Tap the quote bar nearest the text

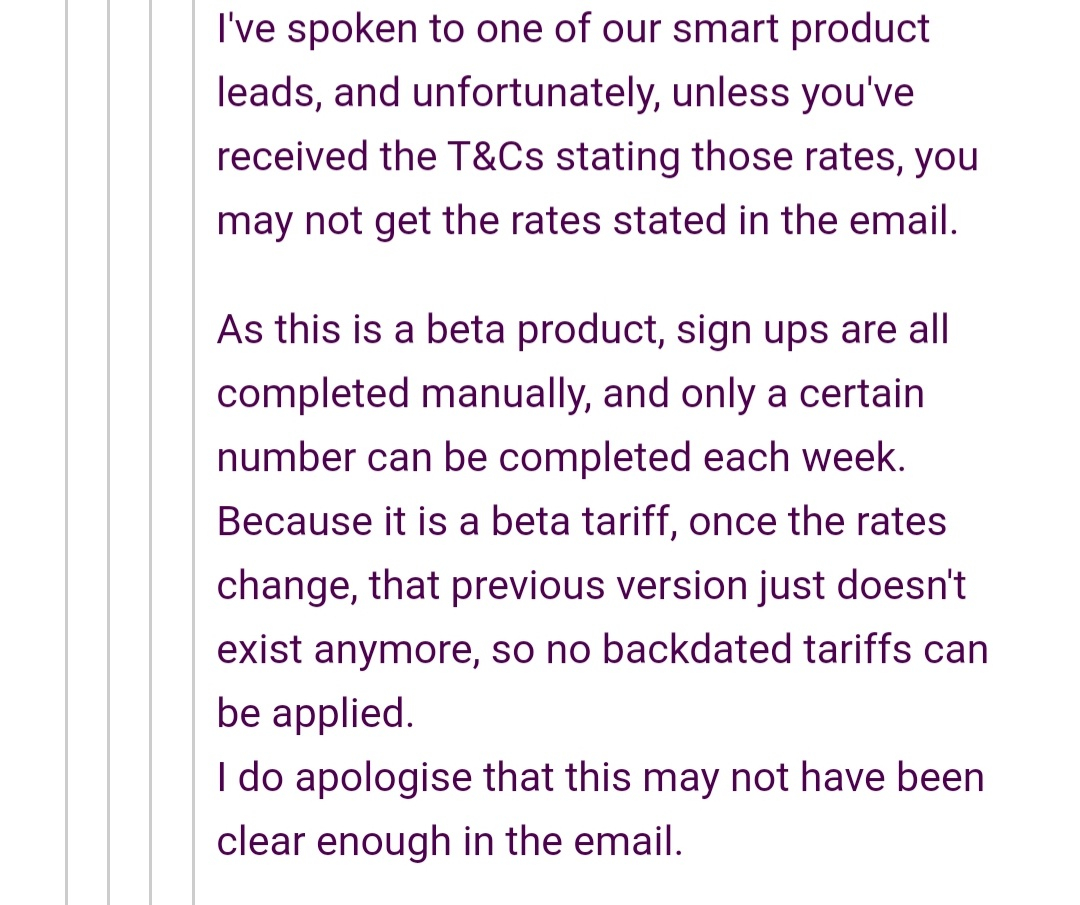pyautogui.click(x=193, y=452)
